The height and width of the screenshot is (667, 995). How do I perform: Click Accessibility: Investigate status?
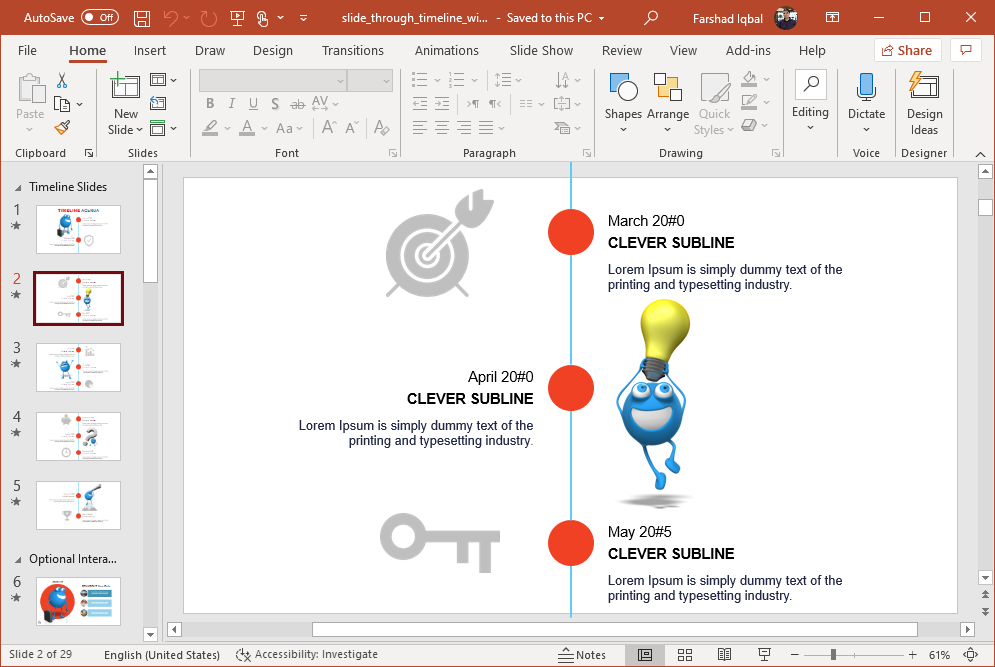306,654
